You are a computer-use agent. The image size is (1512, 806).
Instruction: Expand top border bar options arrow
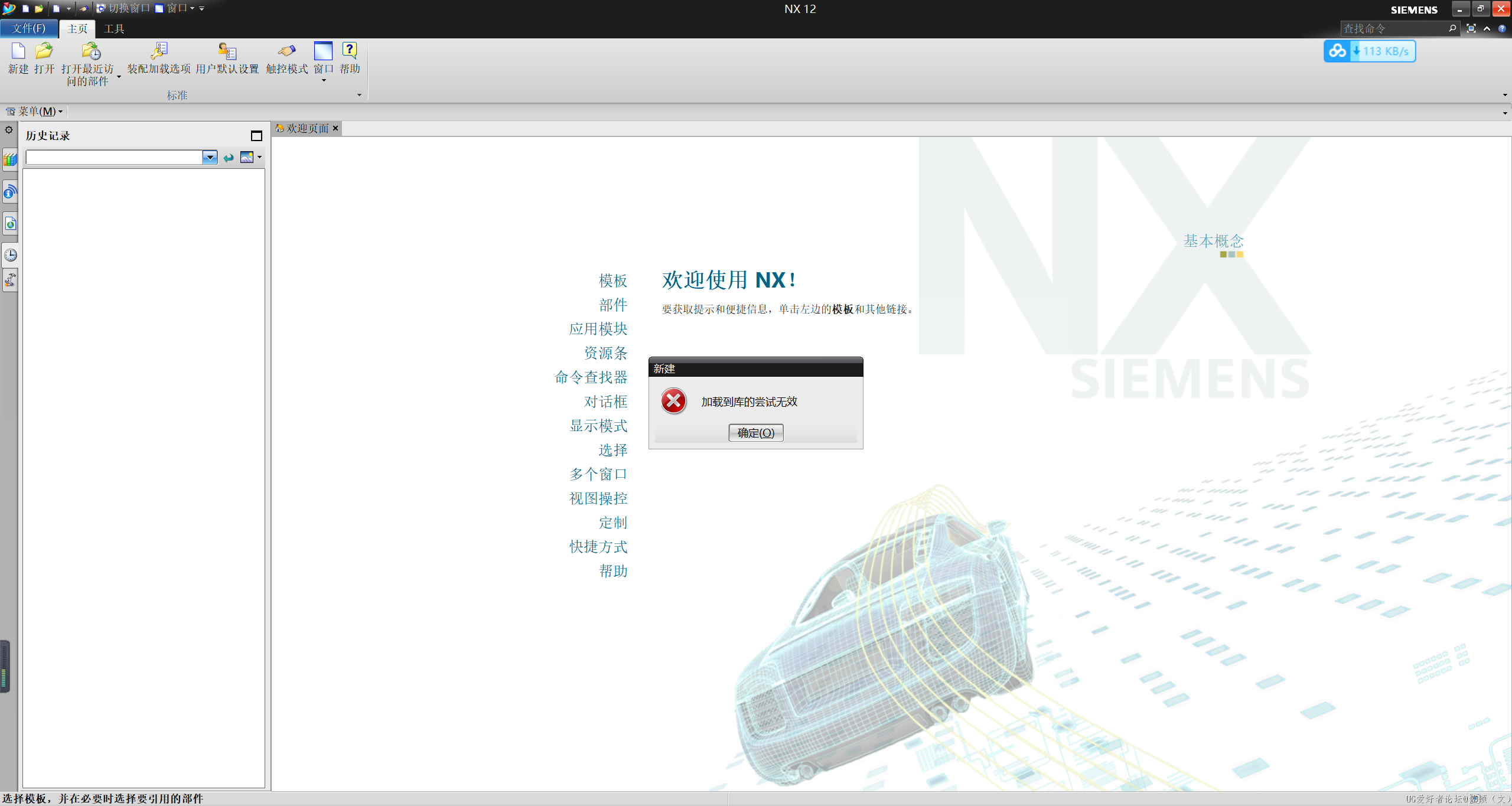click(1505, 112)
